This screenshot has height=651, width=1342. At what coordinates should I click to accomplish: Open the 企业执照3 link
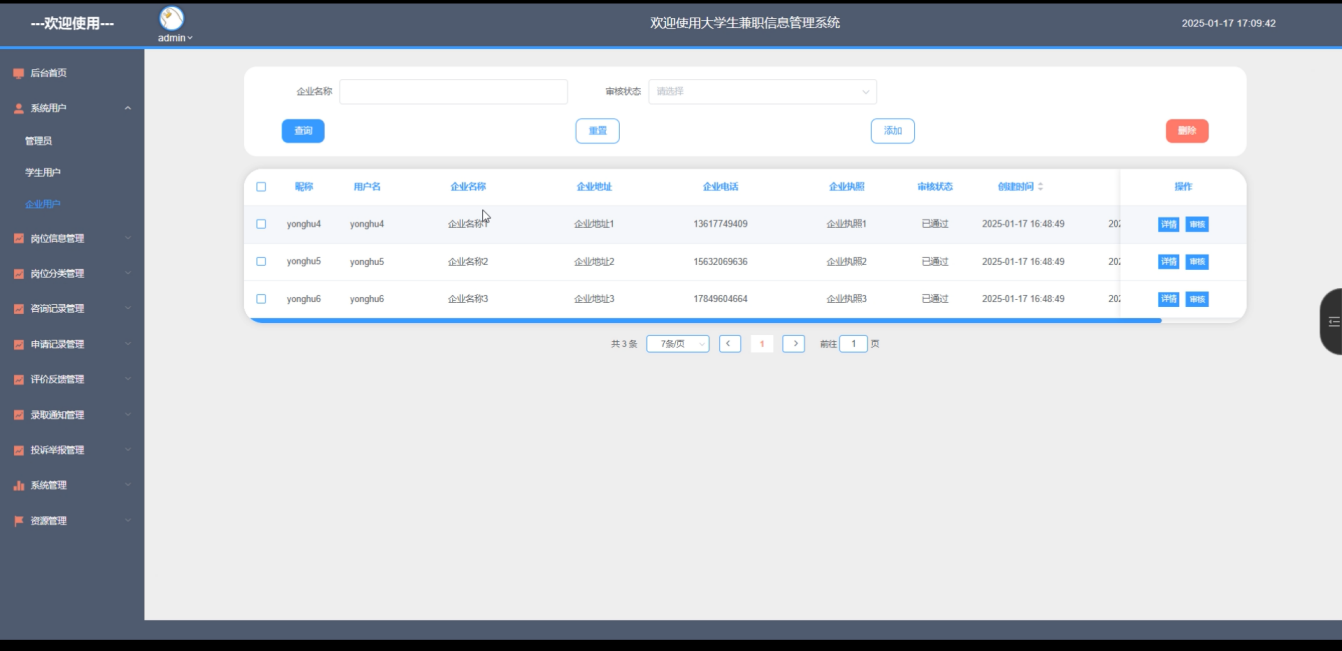coord(847,299)
